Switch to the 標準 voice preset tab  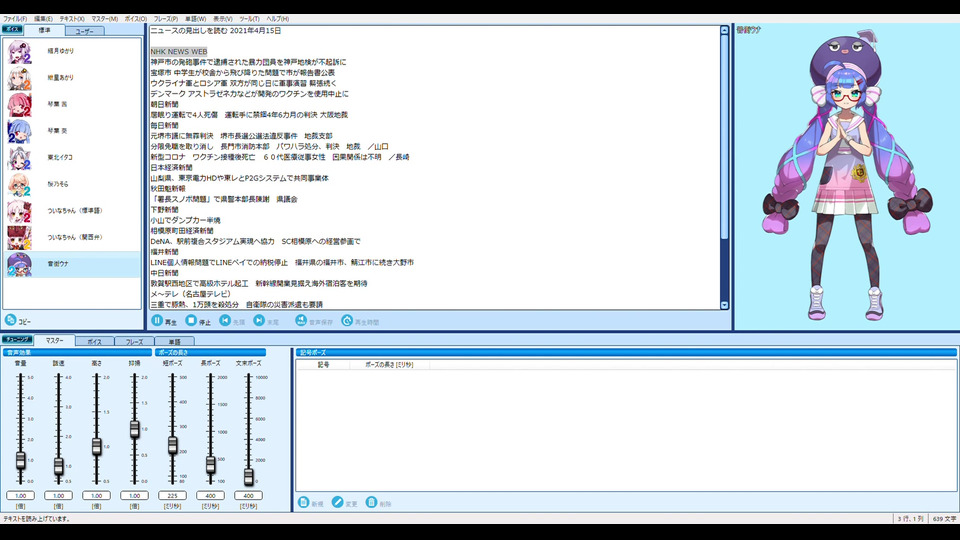(44, 31)
